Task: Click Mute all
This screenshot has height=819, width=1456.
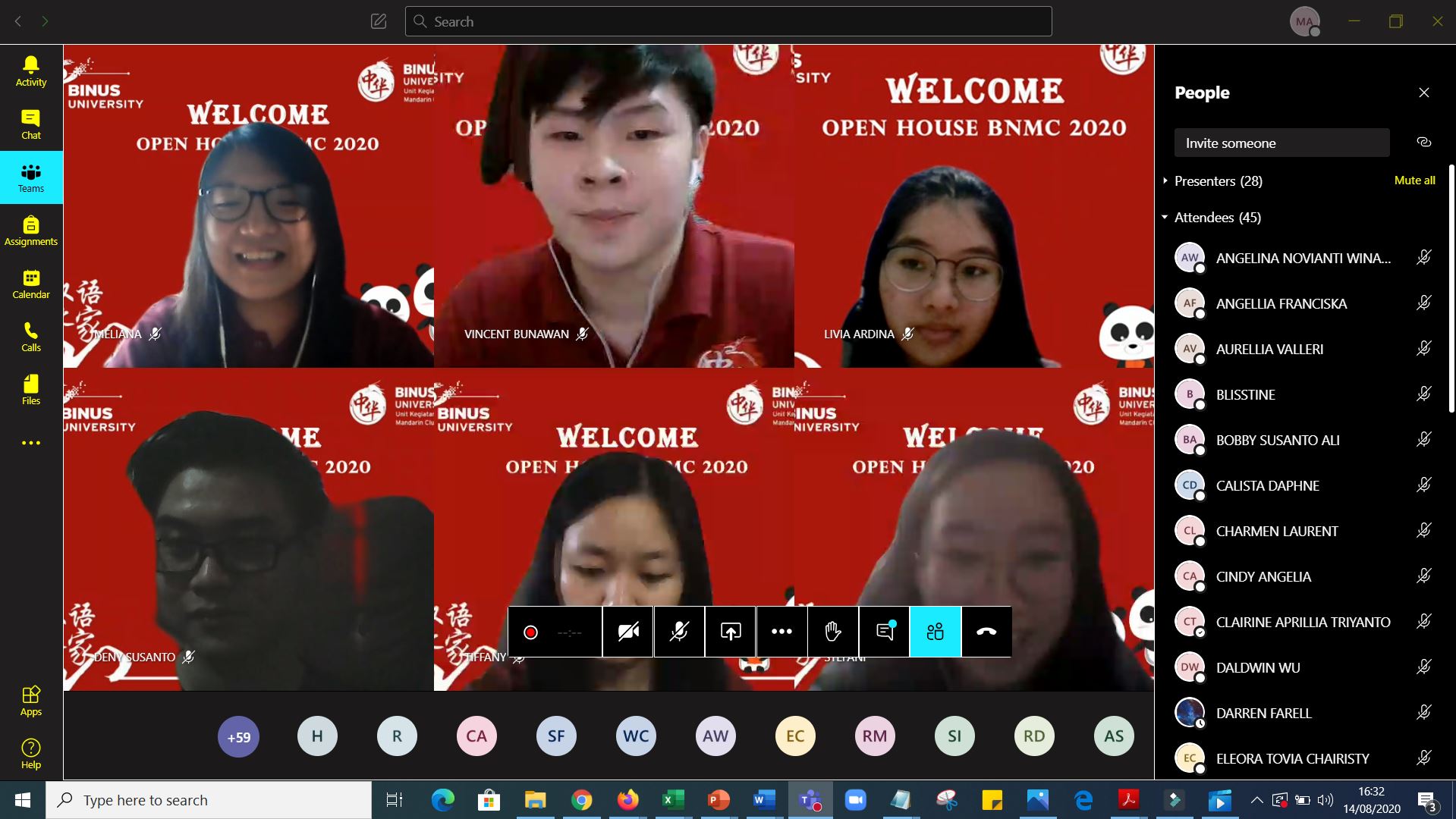Action: (x=1414, y=180)
